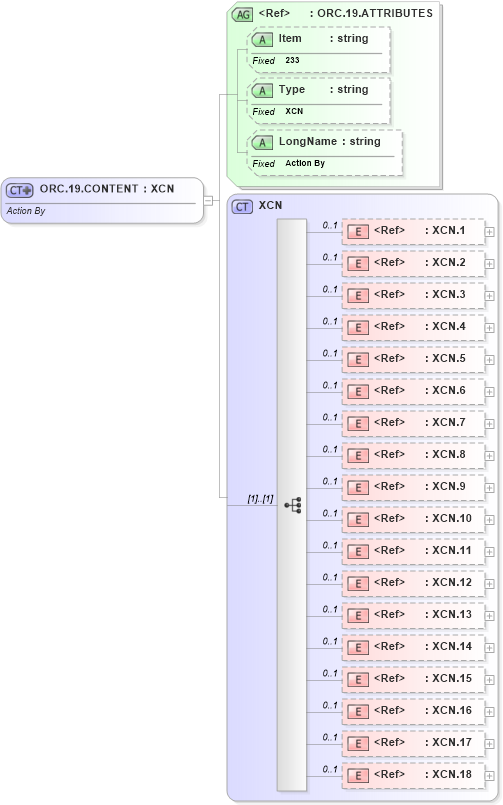Image resolution: width=503 pixels, height=805 pixels.
Task: Expand the XCN.8 element plus box
Action: point(490,456)
